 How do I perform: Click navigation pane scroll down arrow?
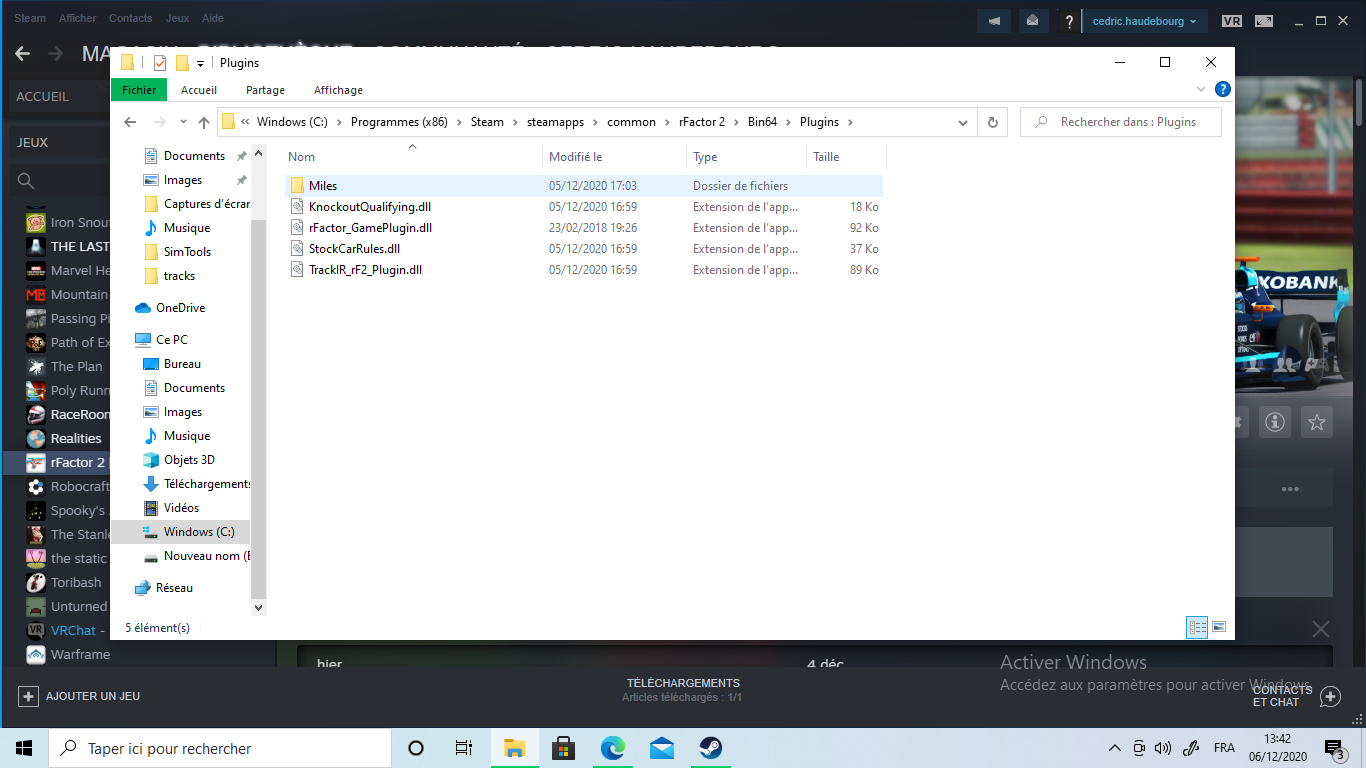[x=258, y=607]
